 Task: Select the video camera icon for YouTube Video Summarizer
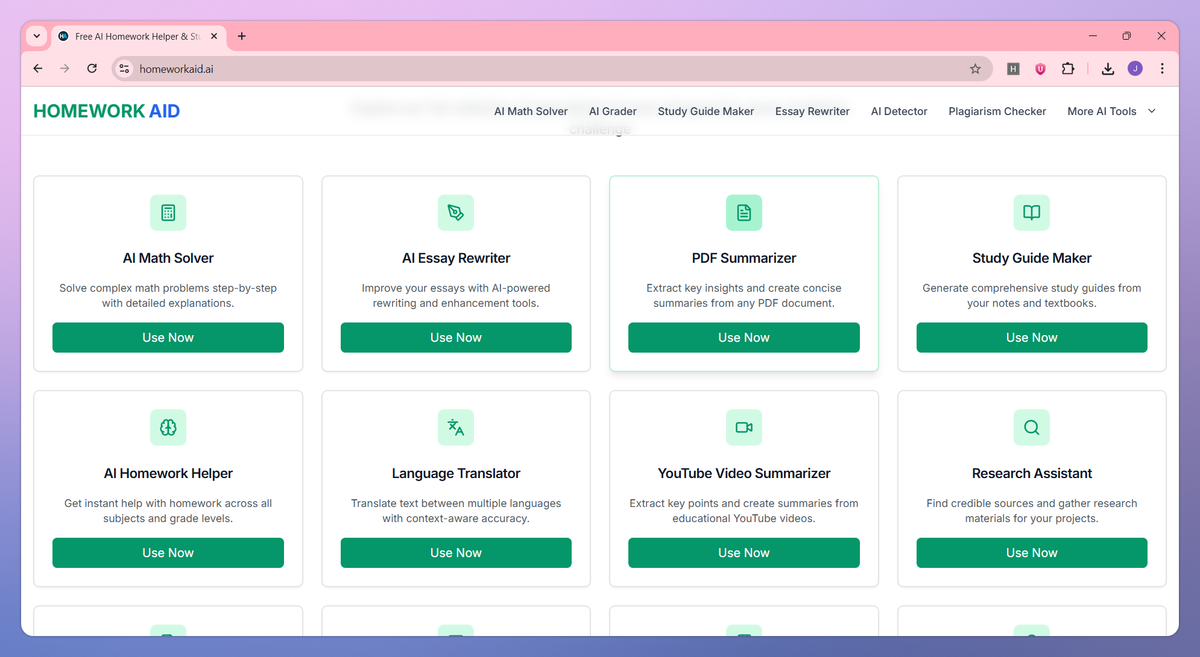pyautogui.click(x=744, y=427)
